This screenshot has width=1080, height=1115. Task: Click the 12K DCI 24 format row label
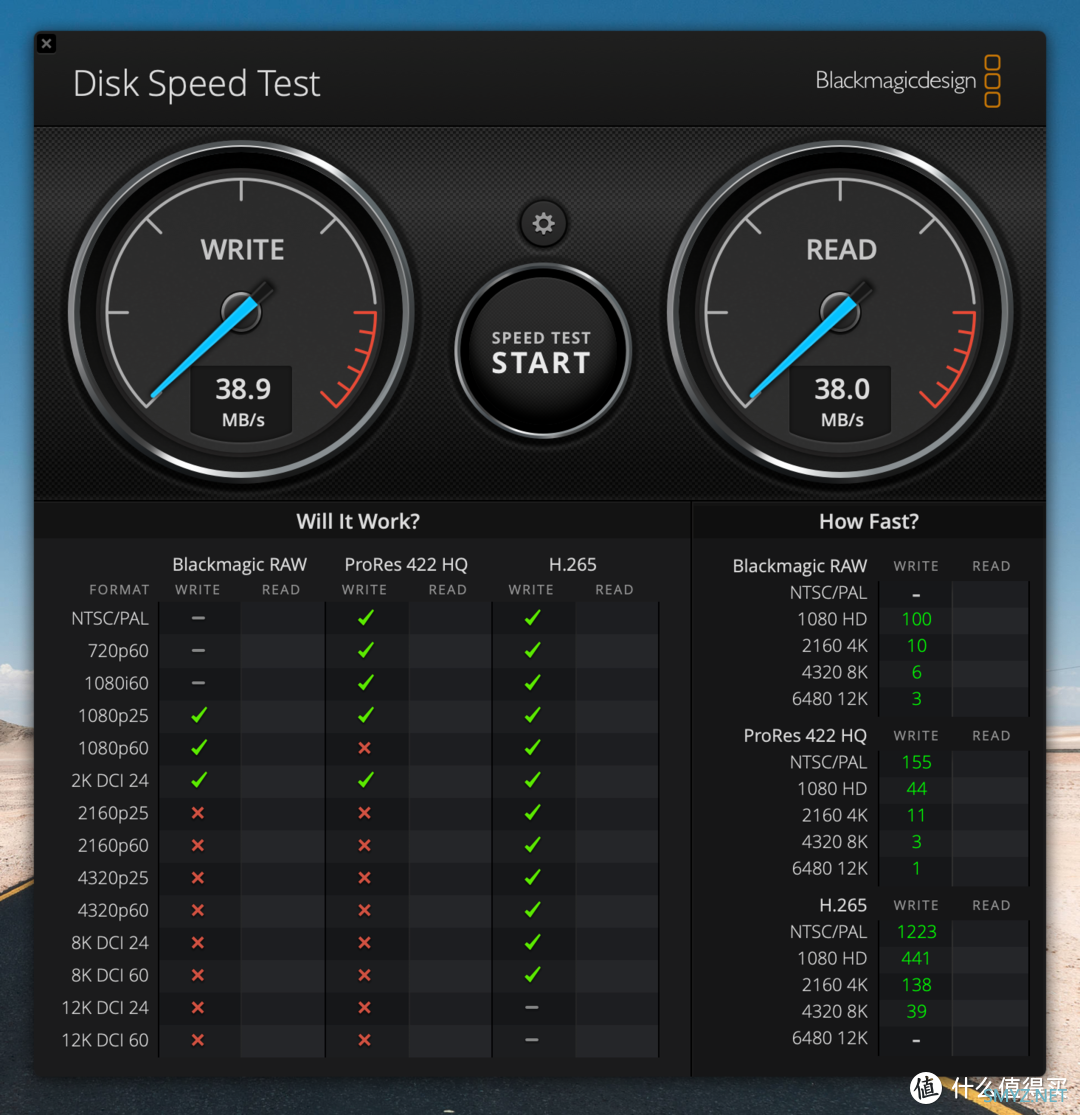click(x=105, y=1008)
